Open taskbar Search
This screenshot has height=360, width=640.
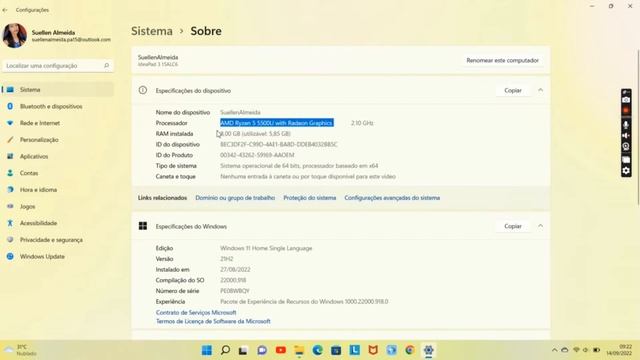[225, 350]
